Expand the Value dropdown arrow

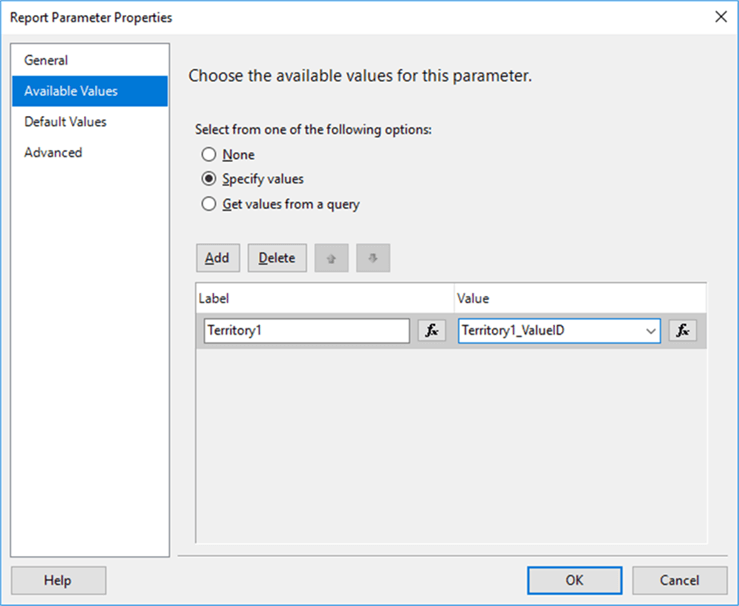tap(650, 331)
